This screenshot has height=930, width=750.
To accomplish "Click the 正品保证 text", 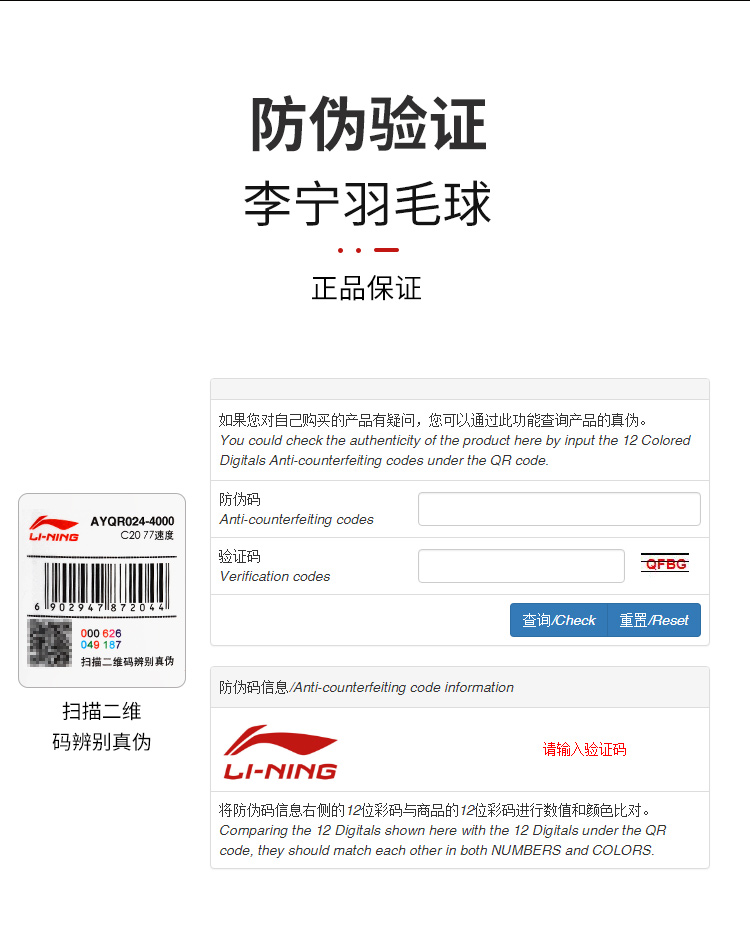I will pyautogui.click(x=366, y=289).
